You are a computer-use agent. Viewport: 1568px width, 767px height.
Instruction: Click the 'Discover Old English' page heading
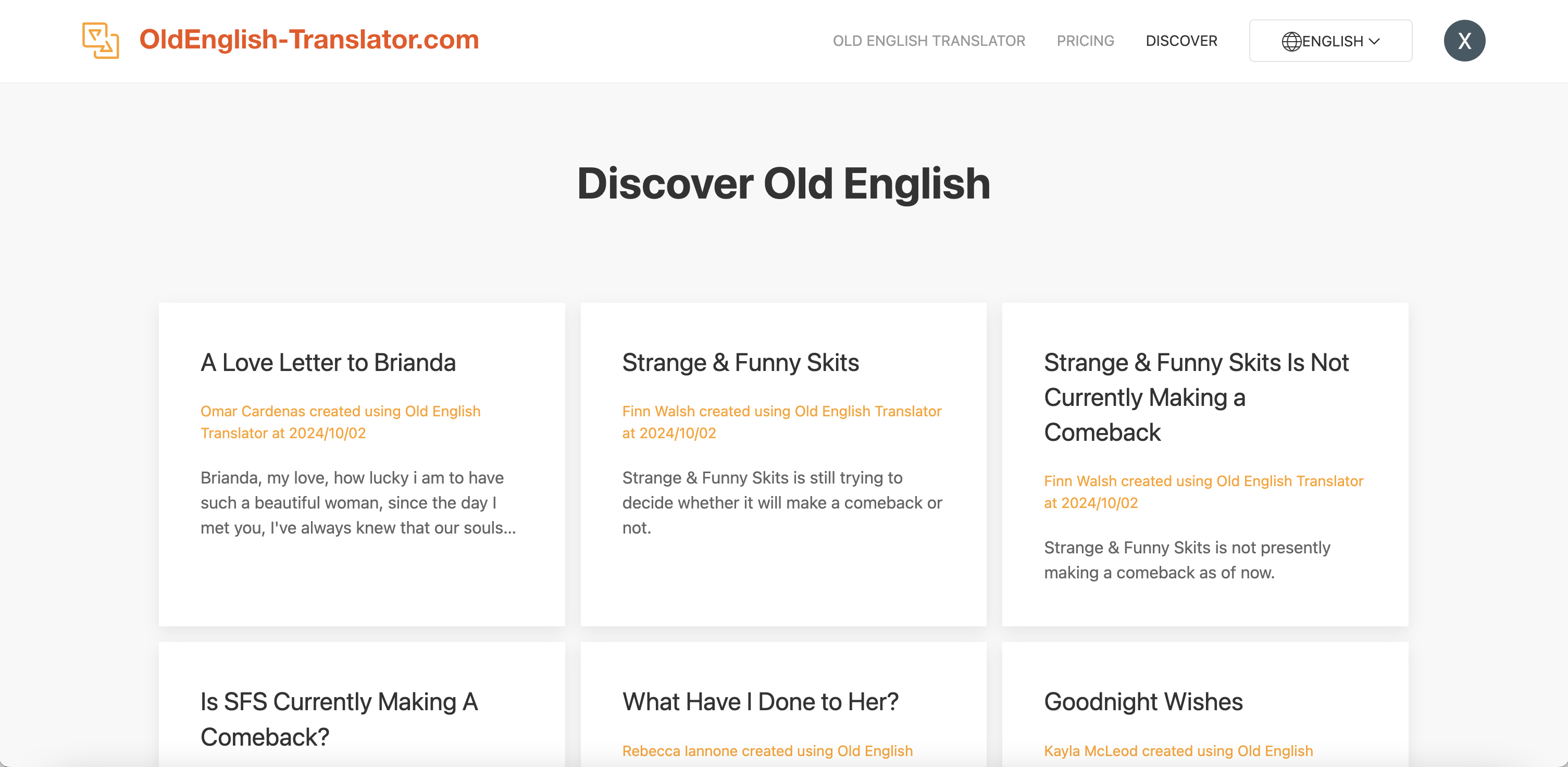783,183
